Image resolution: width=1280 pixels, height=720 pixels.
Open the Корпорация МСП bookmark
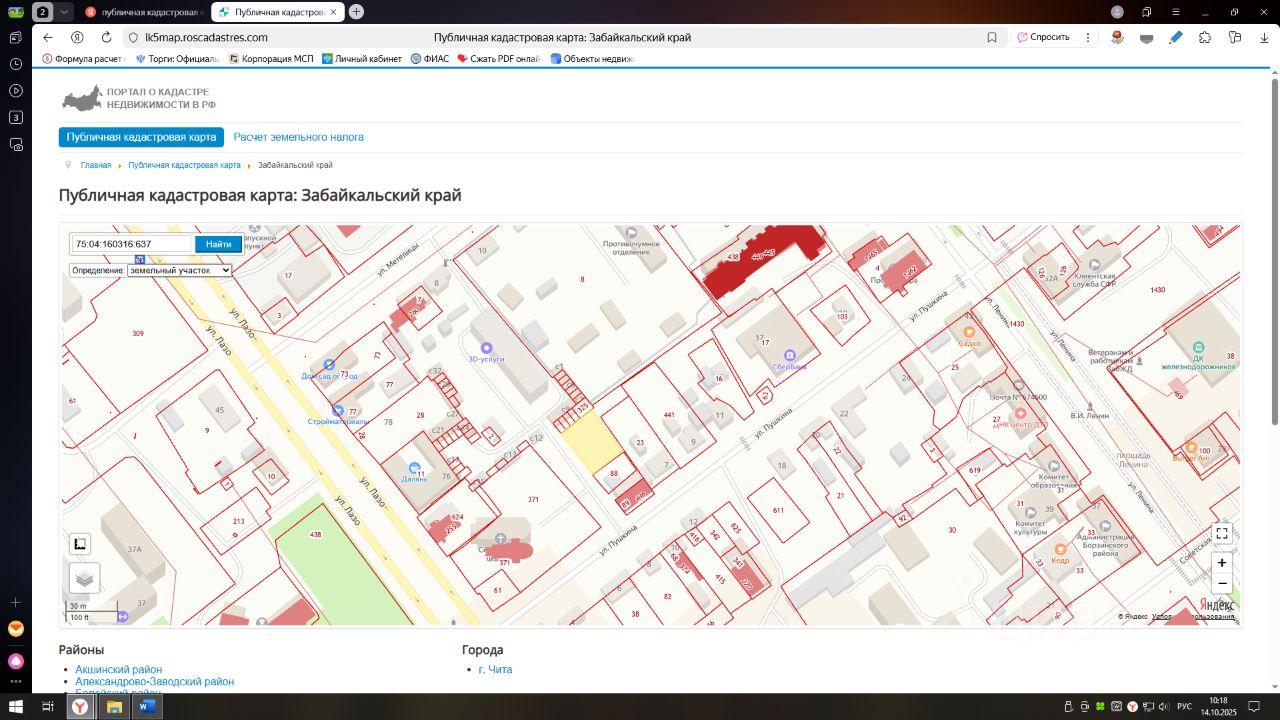coord(271,59)
